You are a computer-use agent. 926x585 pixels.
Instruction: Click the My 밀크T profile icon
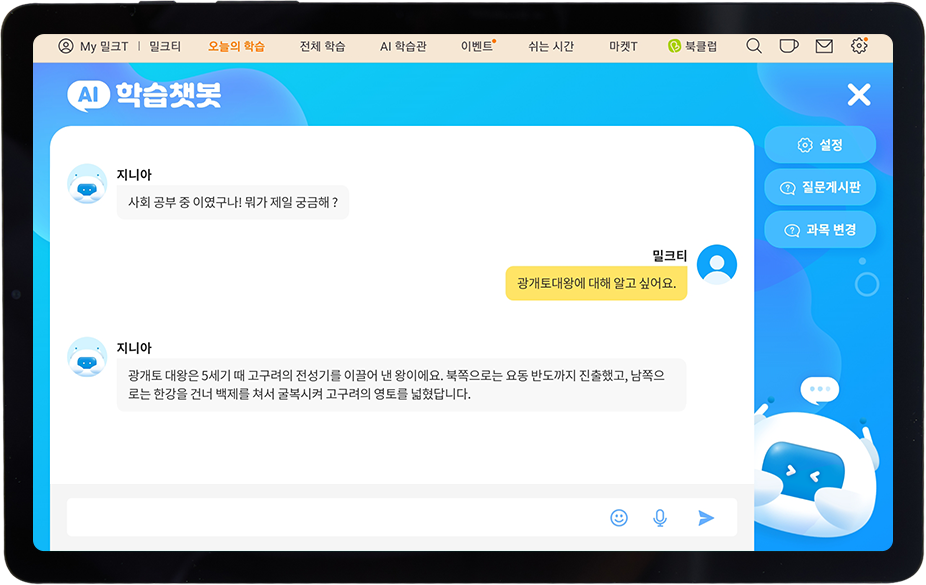(66, 46)
